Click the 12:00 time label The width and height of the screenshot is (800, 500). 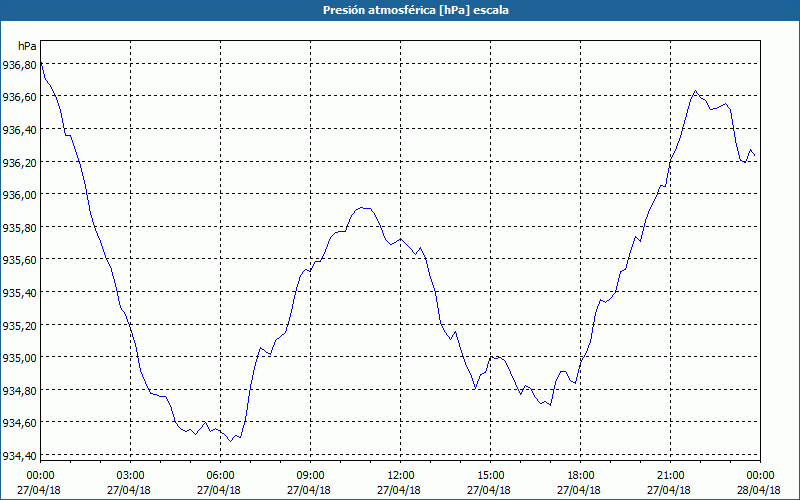pos(401,476)
